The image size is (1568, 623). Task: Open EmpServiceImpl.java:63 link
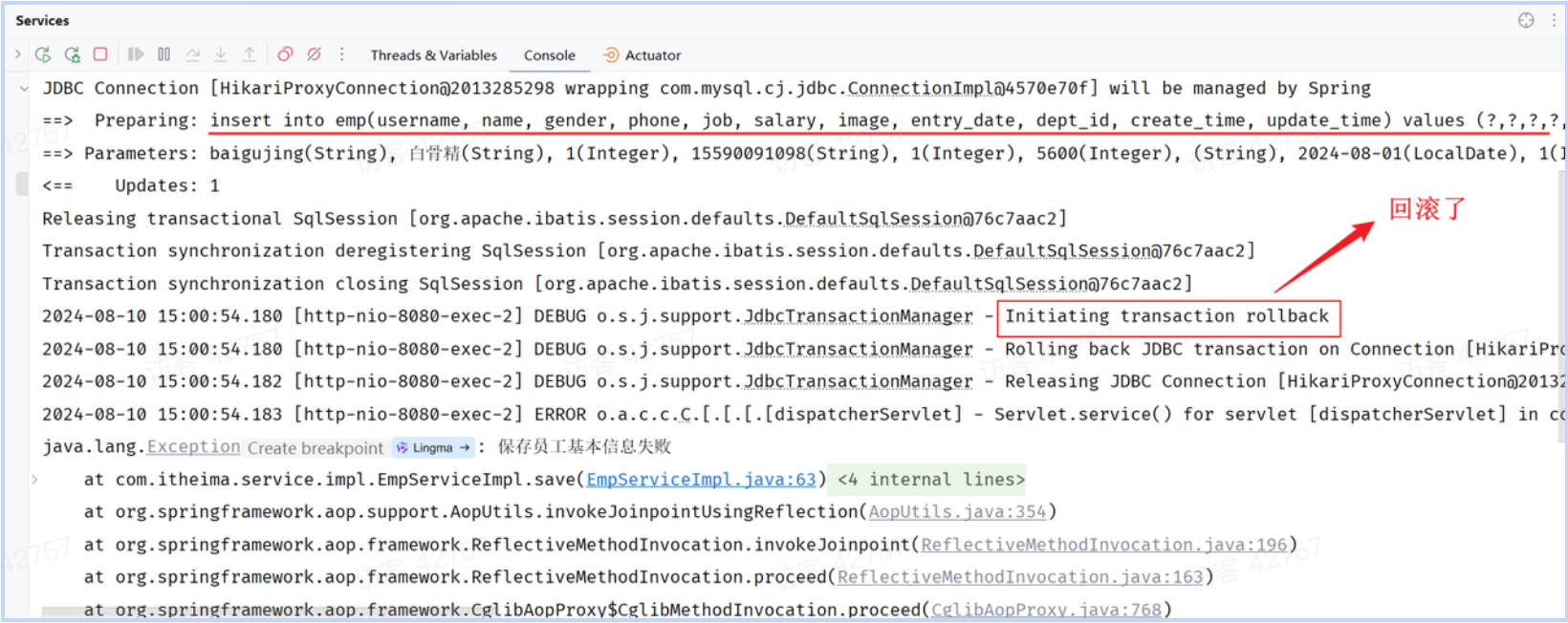tap(701, 480)
